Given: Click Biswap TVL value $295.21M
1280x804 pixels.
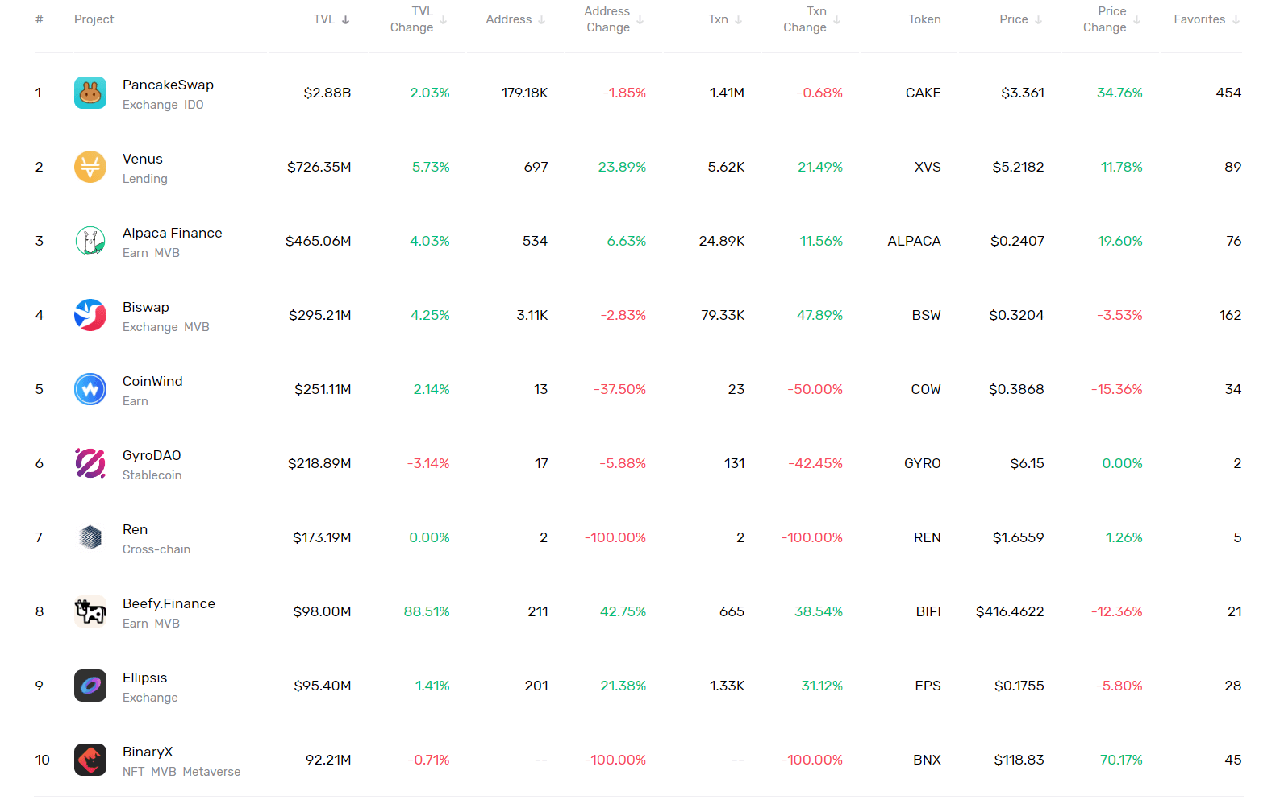Looking at the screenshot, I should 320,315.
